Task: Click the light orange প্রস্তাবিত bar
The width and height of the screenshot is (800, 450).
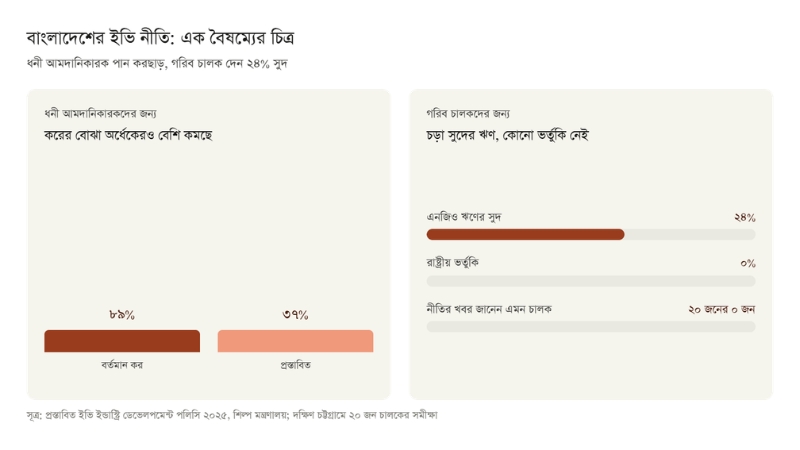Action: 295,341
